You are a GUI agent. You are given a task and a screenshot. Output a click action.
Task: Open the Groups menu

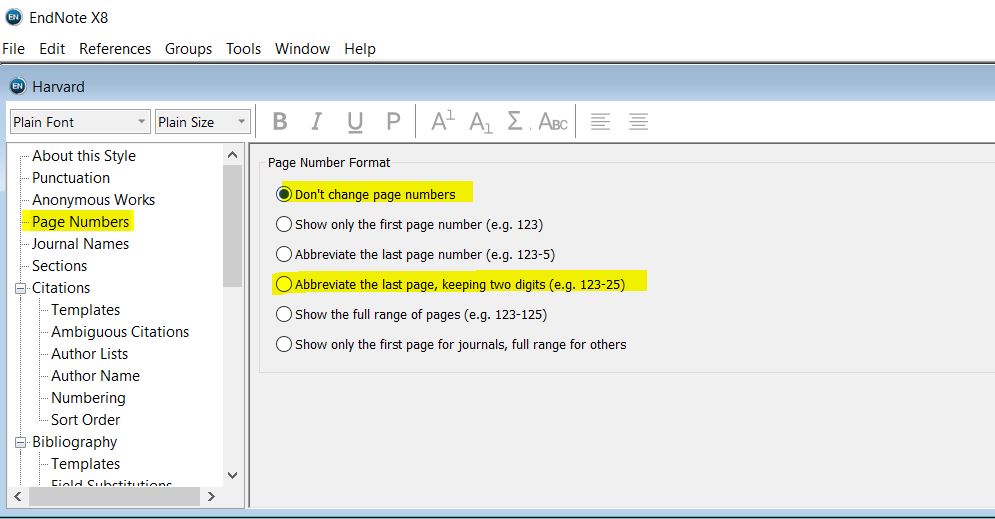click(188, 49)
